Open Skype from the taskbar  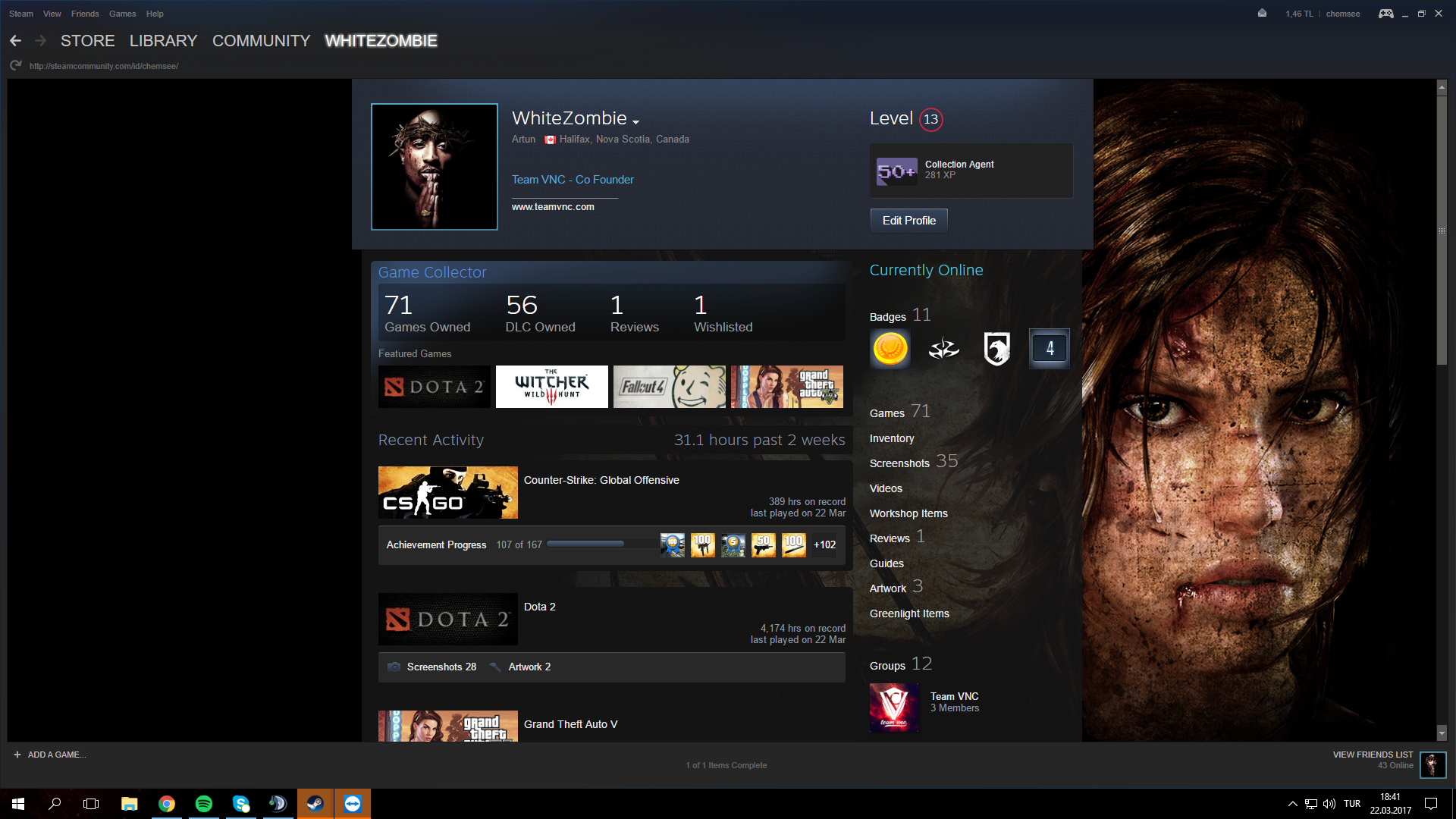[x=241, y=804]
